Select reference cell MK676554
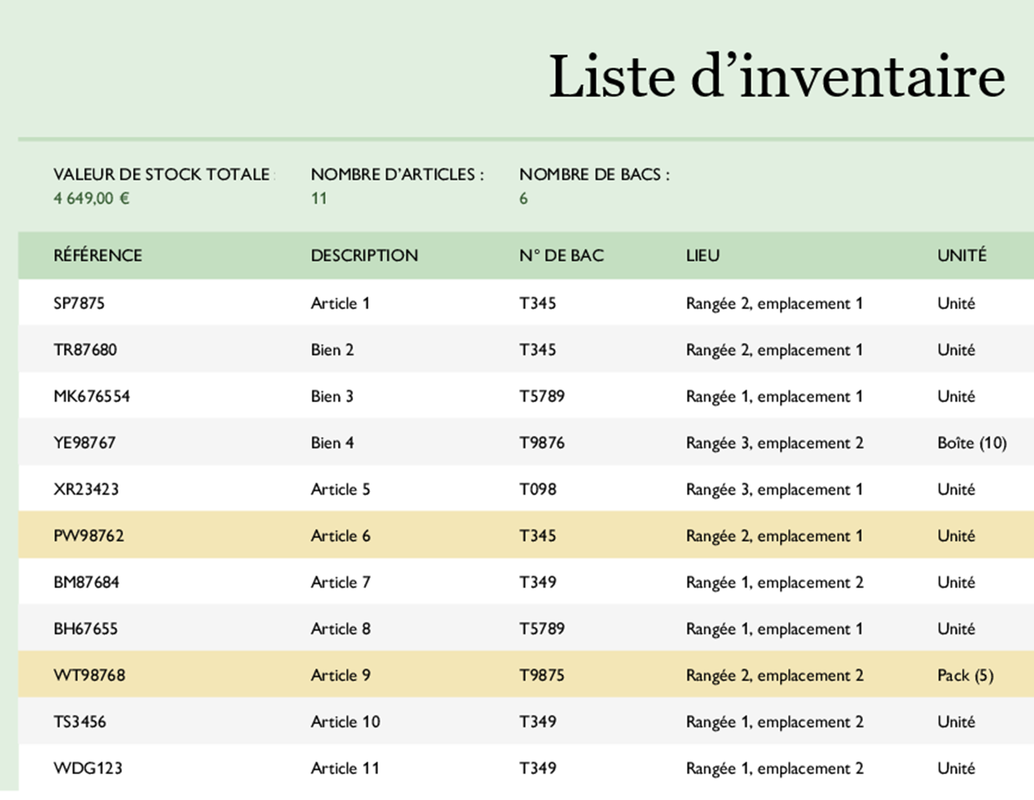 [x=92, y=396]
